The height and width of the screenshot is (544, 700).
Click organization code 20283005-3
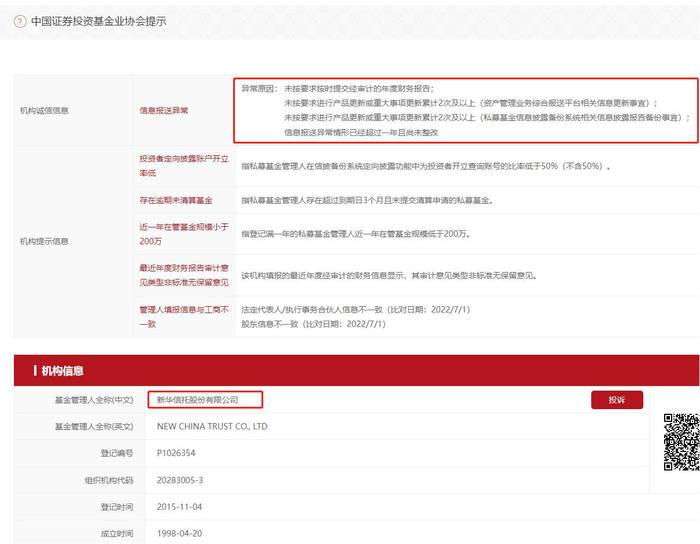pos(180,480)
